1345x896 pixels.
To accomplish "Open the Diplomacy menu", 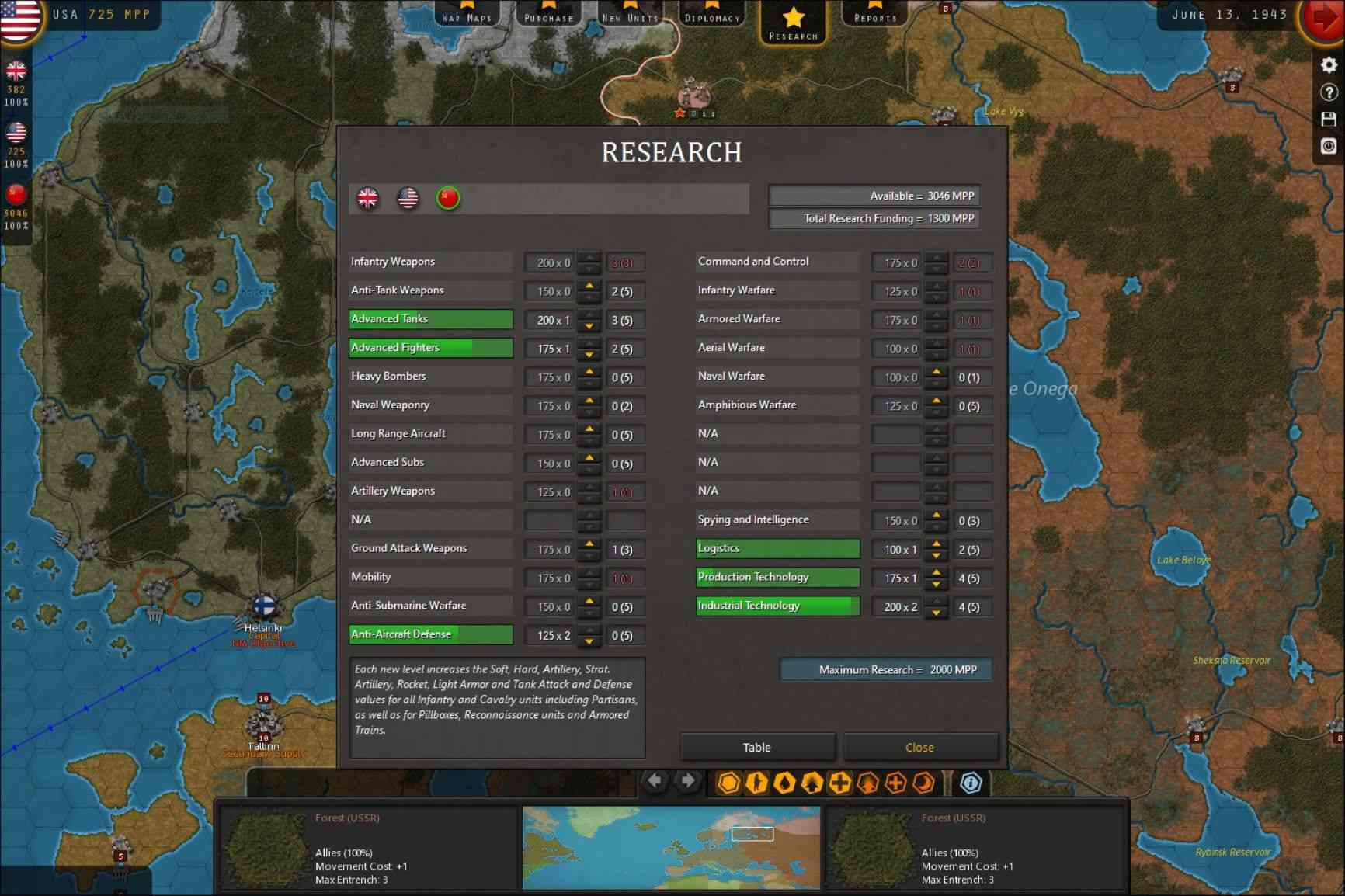I will pyautogui.click(x=712, y=13).
